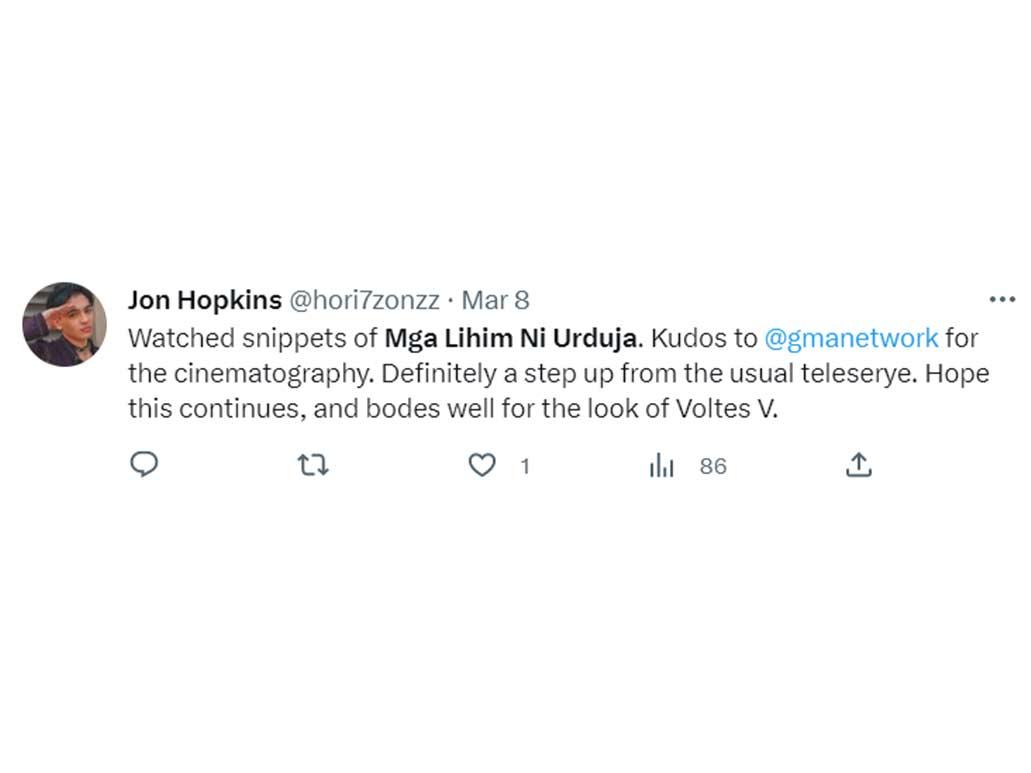This screenshot has height=773, width=1031.
Task: Click the word Kudos in tweet
Action: 682,338
